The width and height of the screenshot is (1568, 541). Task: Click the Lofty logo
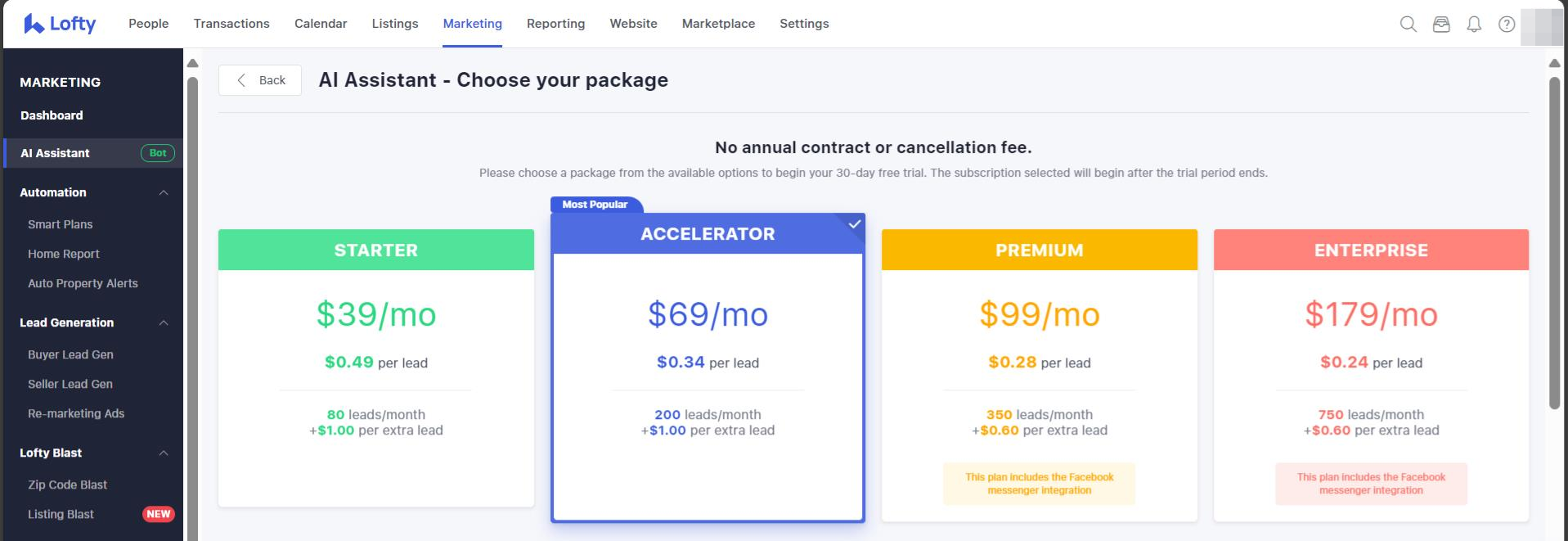(60, 24)
